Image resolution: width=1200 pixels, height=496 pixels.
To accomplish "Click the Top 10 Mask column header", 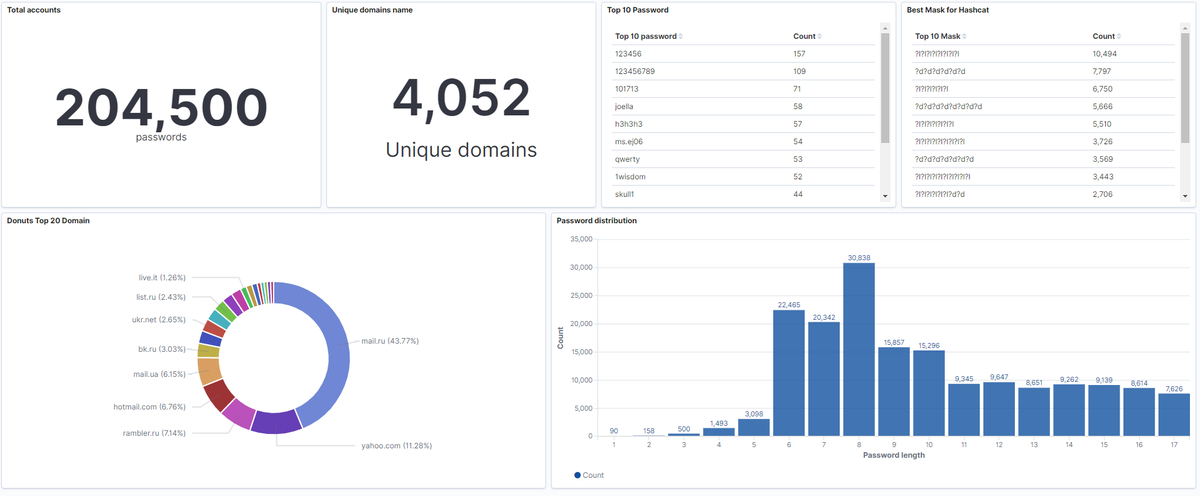I will [938, 36].
